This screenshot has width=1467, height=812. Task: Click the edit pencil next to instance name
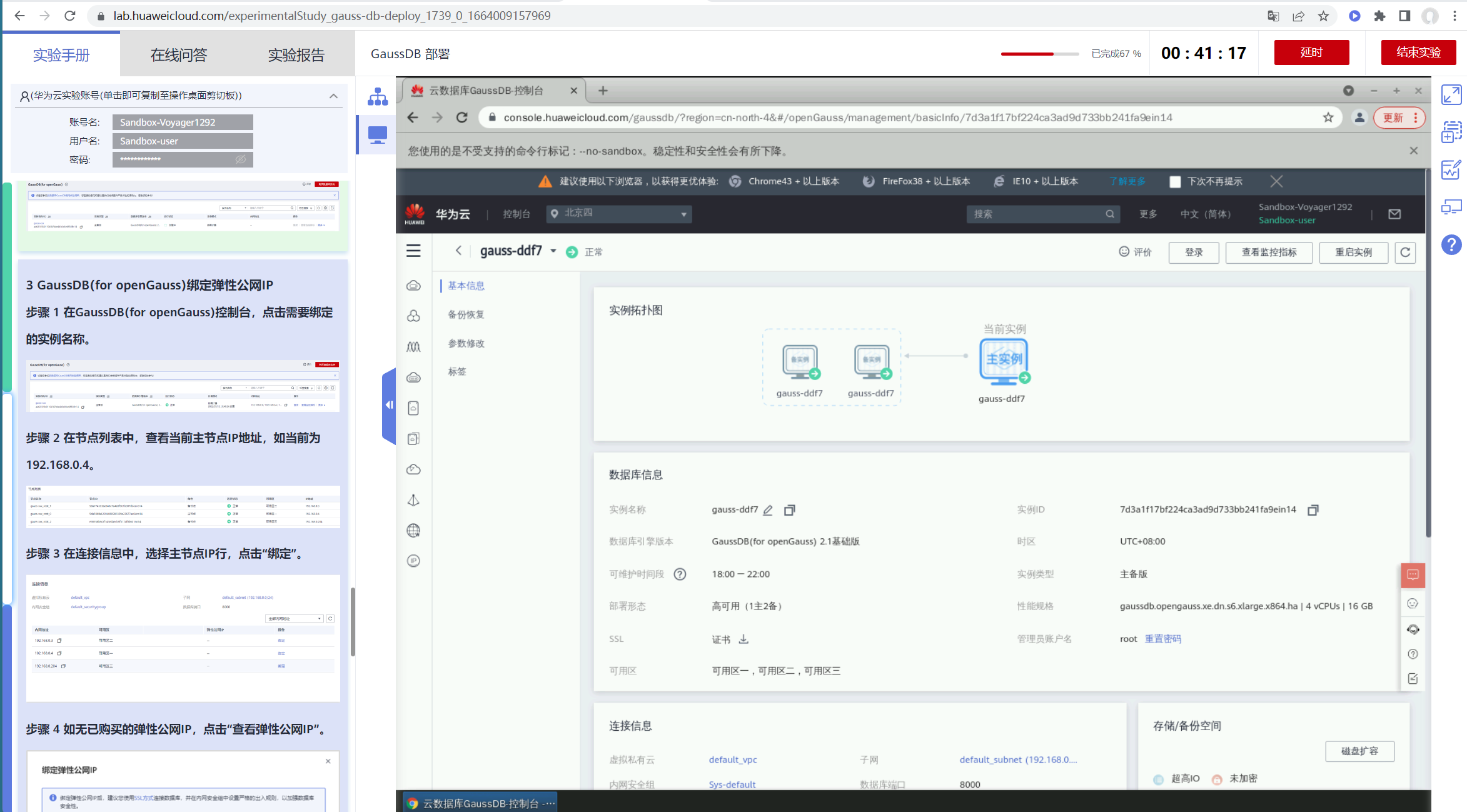click(768, 510)
